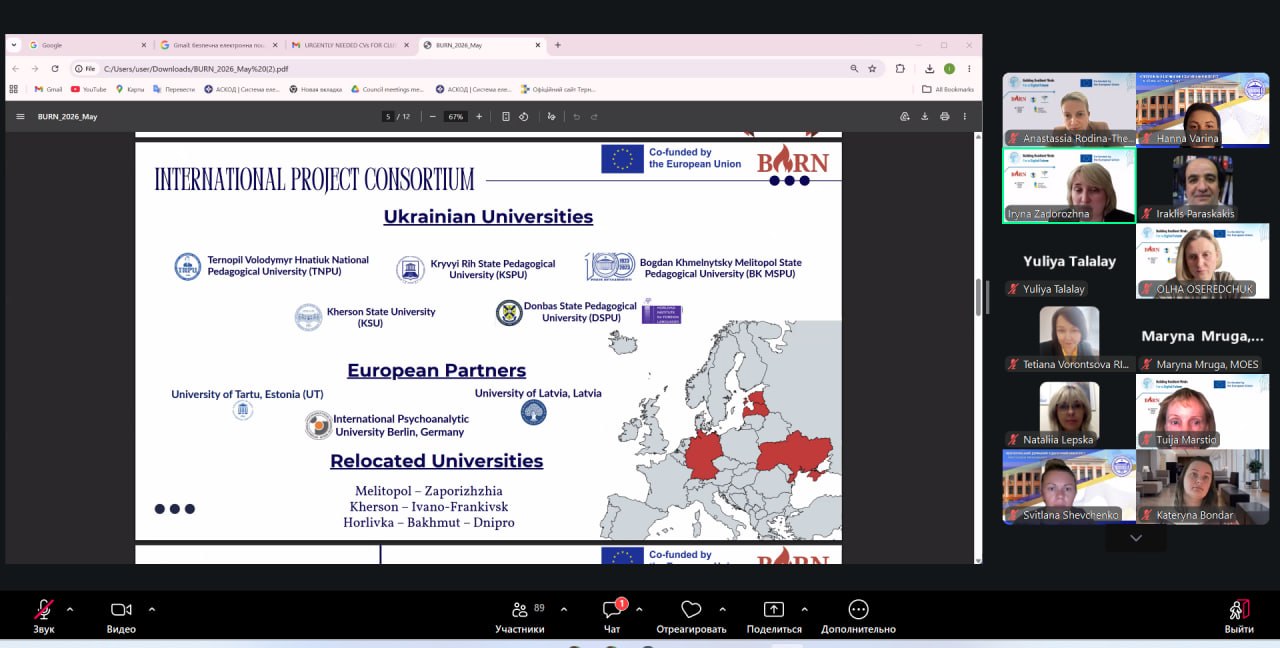Viewport: 1280px width, 648px height.
Task: Open the Gmail bookmark
Action: pos(48,89)
